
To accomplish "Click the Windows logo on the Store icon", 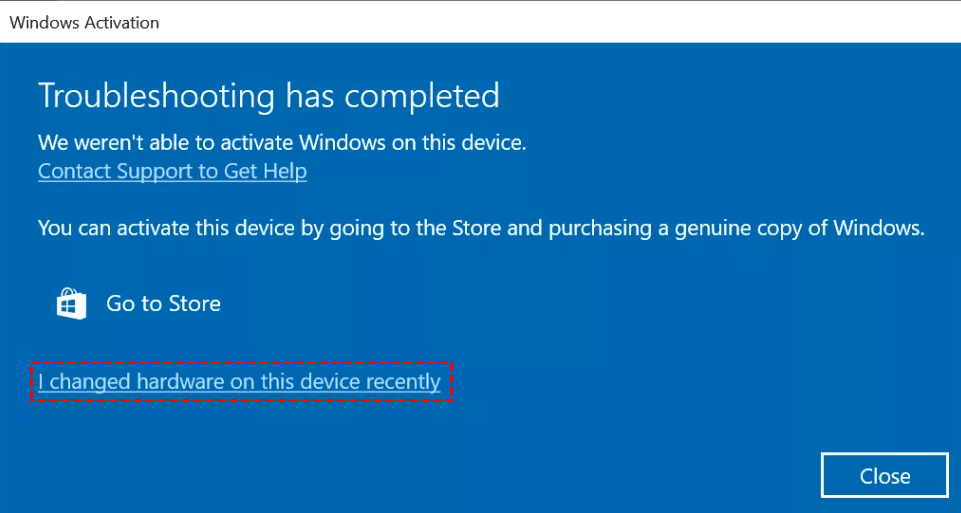I will click(72, 307).
